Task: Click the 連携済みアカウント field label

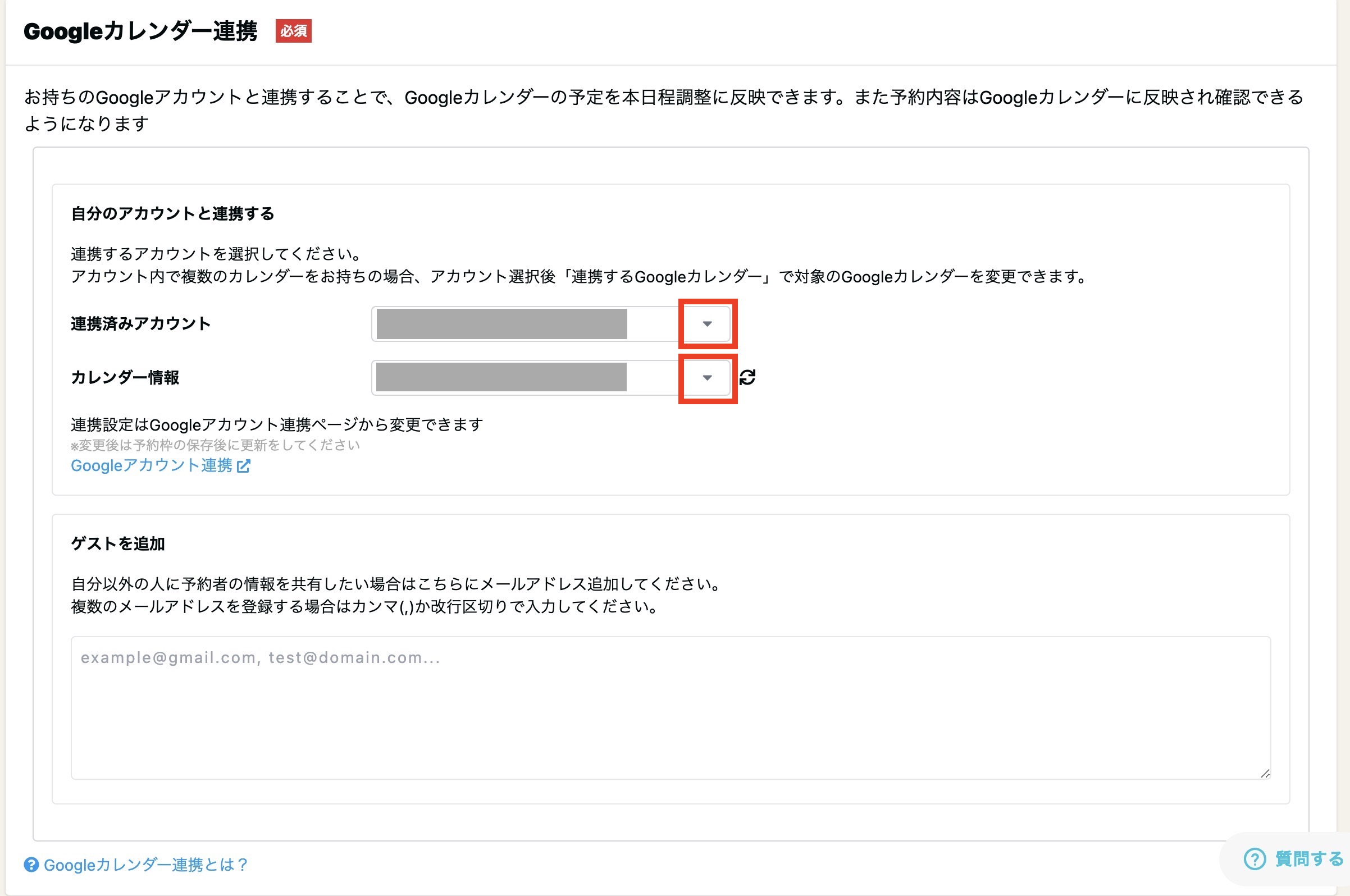Action: point(140,324)
